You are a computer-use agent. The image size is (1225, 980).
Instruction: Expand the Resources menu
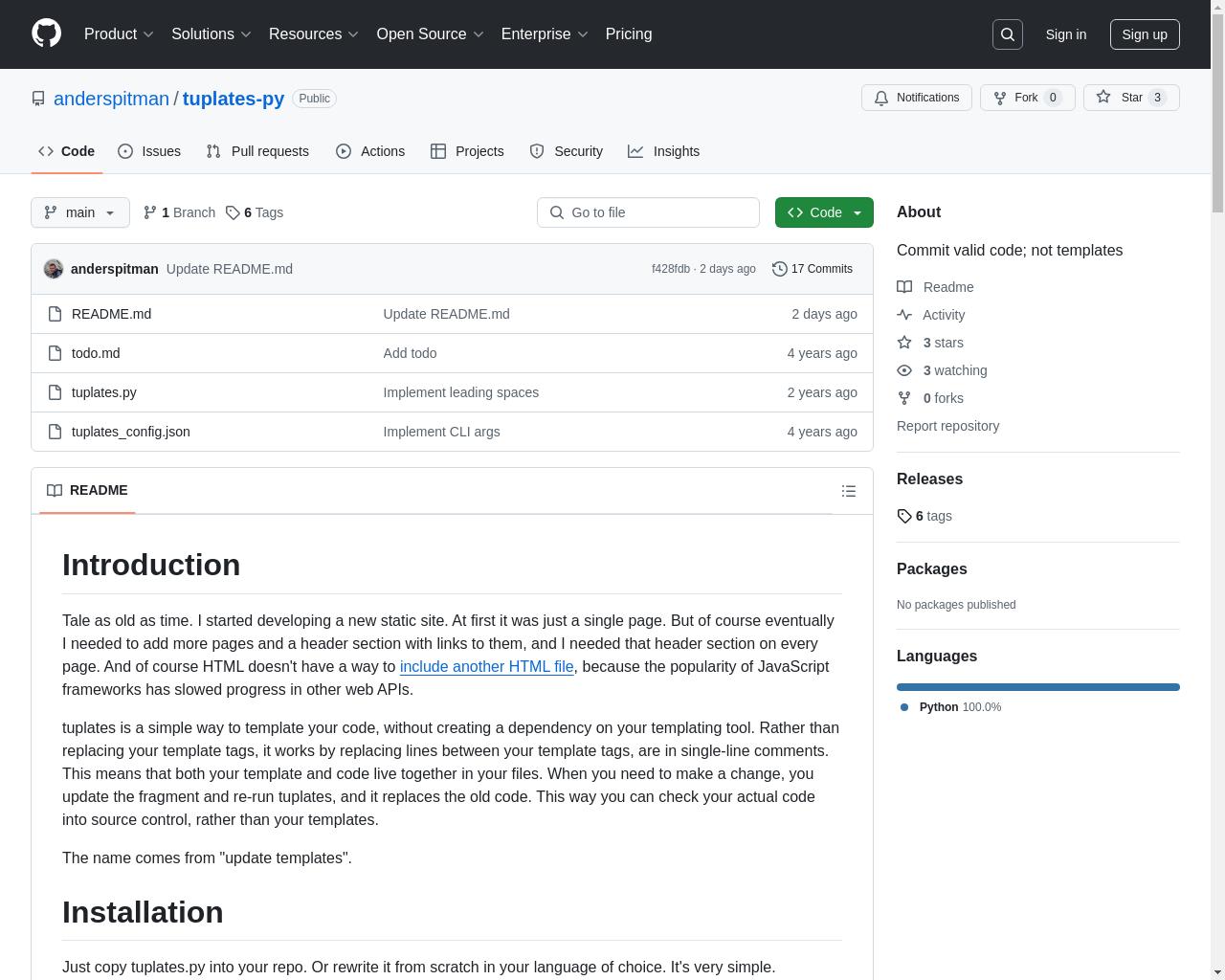click(x=314, y=34)
